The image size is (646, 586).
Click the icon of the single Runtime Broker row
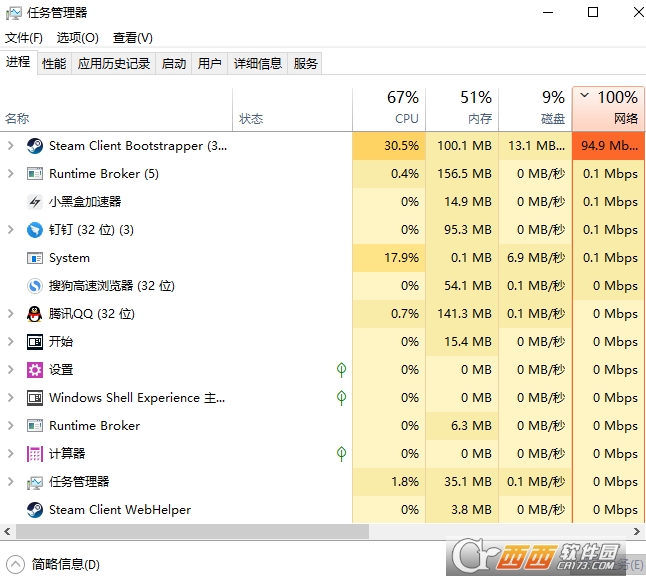(x=35, y=426)
